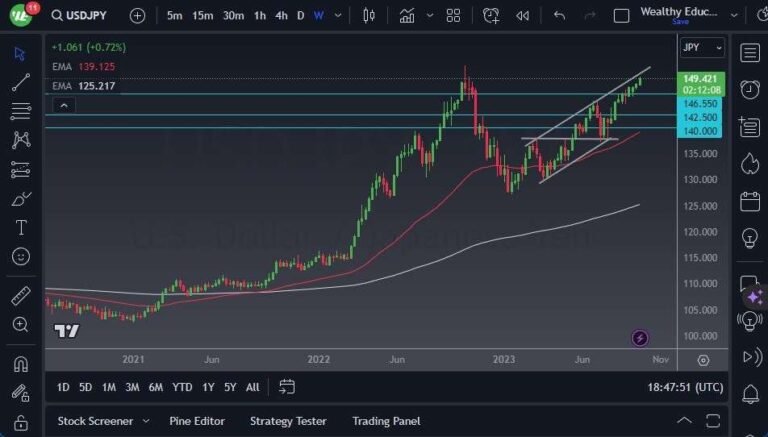Image resolution: width=768 pixels, height=437 pixels.
Task: Create a new alert from toolbar
Action: click(x=491, y=16)
